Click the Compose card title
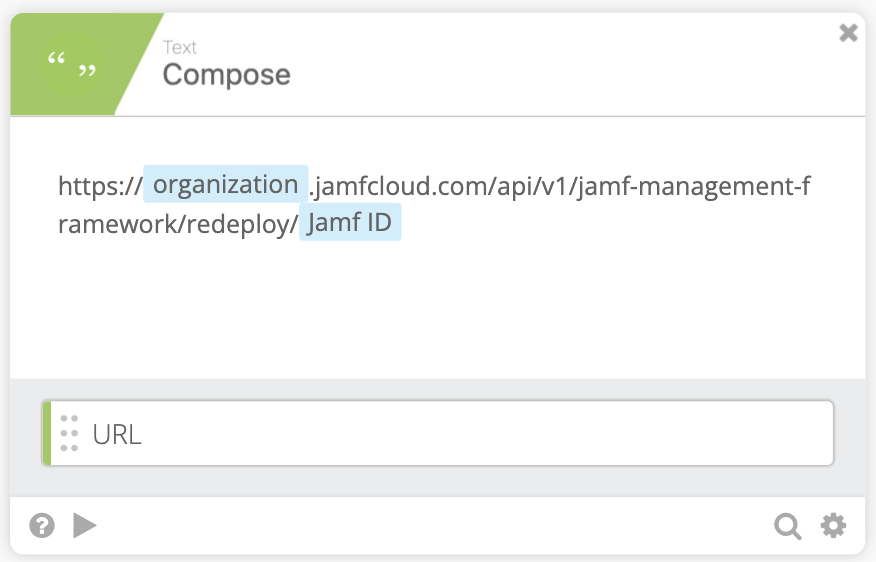Viewport: 876px width, 562px height. [x=226, y=75]
